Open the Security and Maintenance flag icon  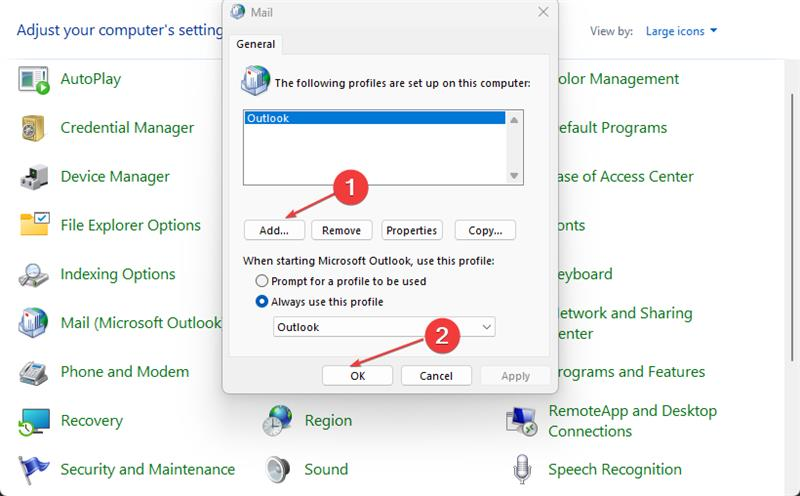point(34,469)
